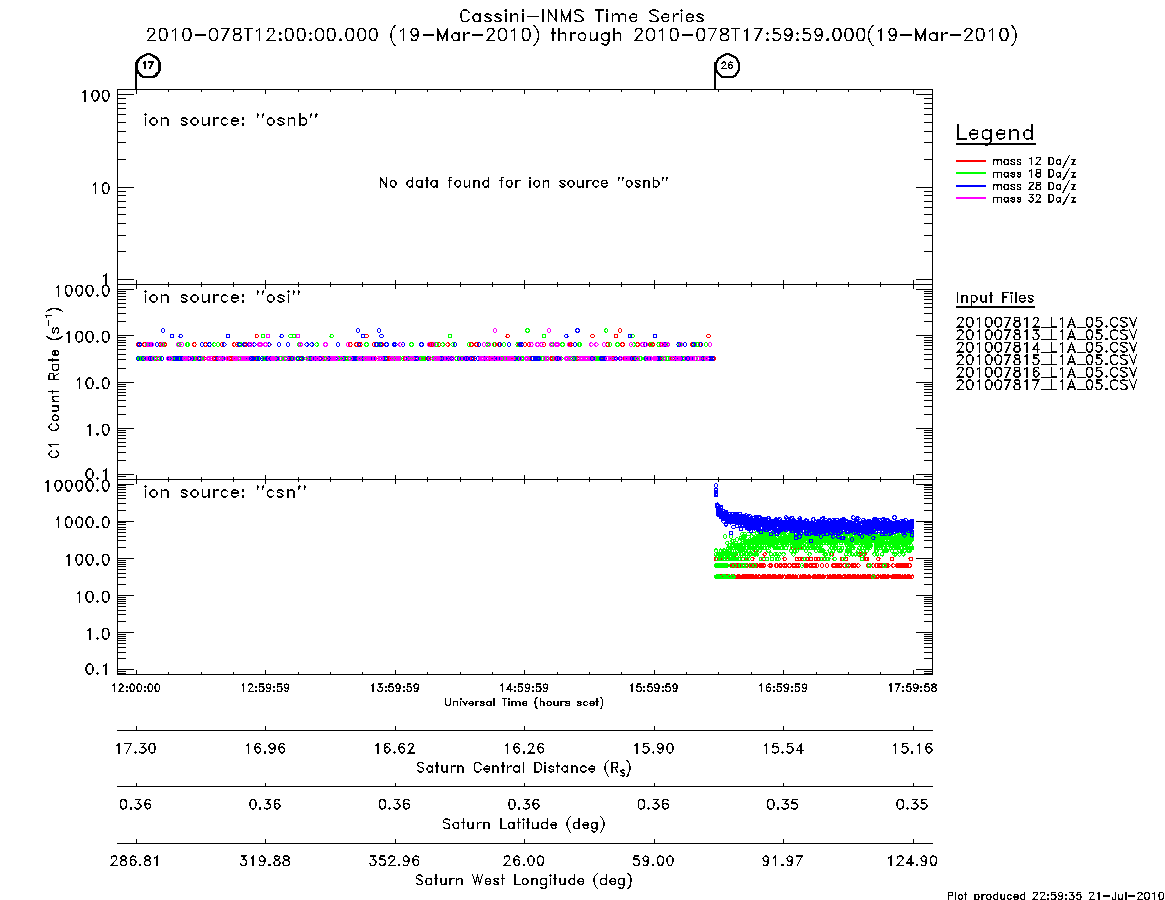Image resolution: width=1165 pixels, height=900 pixels.
Task: Click the C1 Count Rate axis label
Action: 54,381
